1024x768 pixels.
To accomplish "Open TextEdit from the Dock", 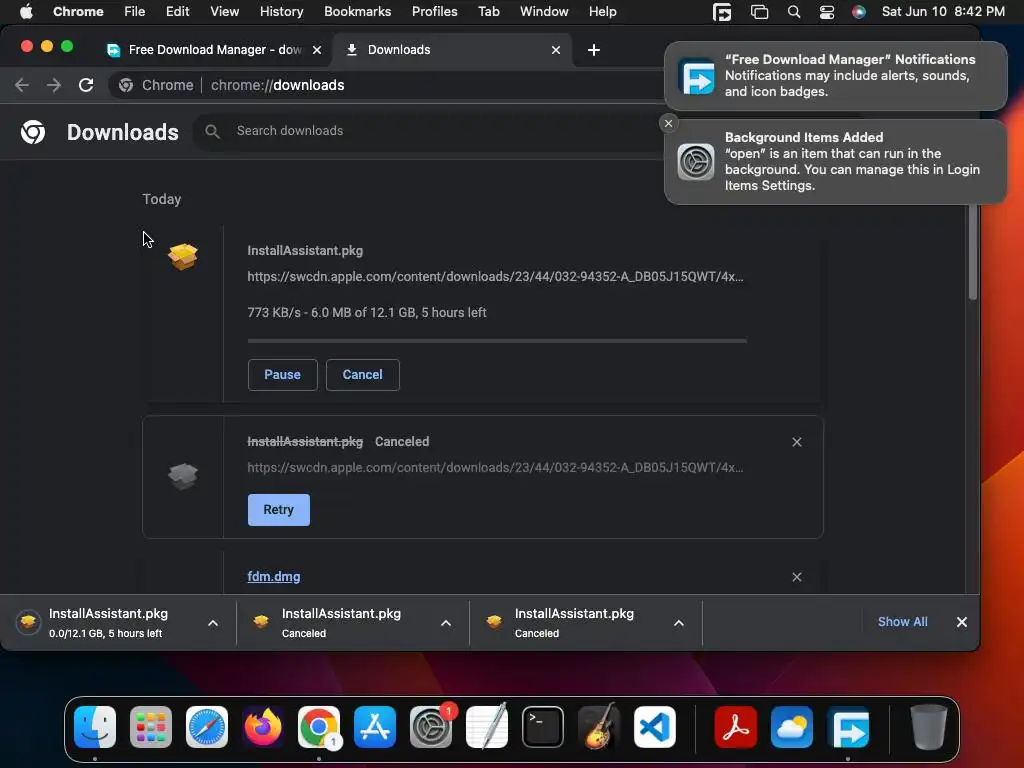I will tap(487, 727).
